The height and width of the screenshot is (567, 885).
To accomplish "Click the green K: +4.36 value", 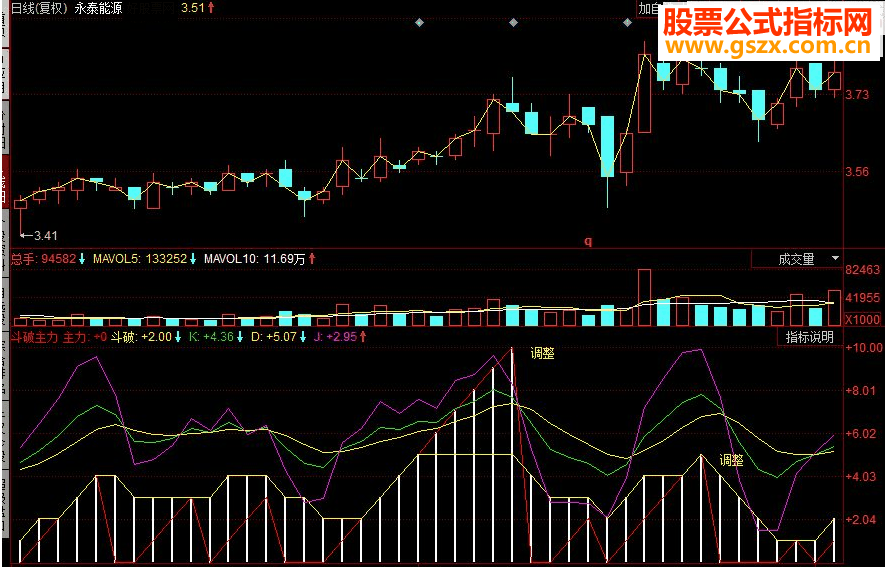I will pyautogui.click(x=211, y=337).
